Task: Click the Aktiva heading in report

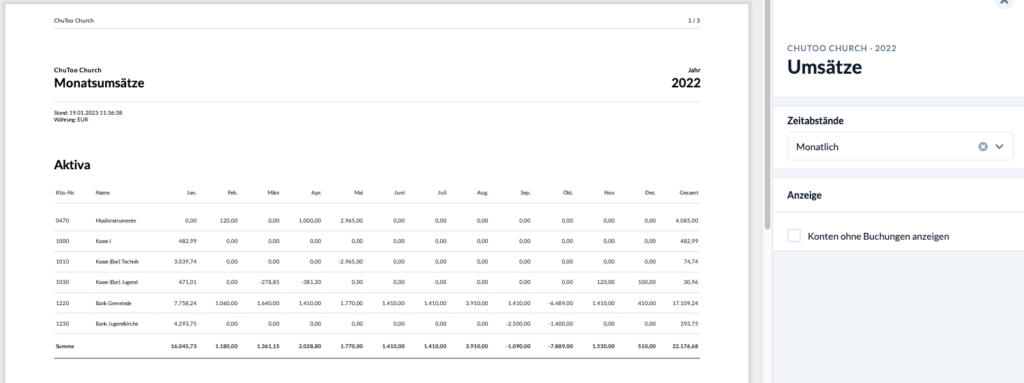Action: click(72, 165)
